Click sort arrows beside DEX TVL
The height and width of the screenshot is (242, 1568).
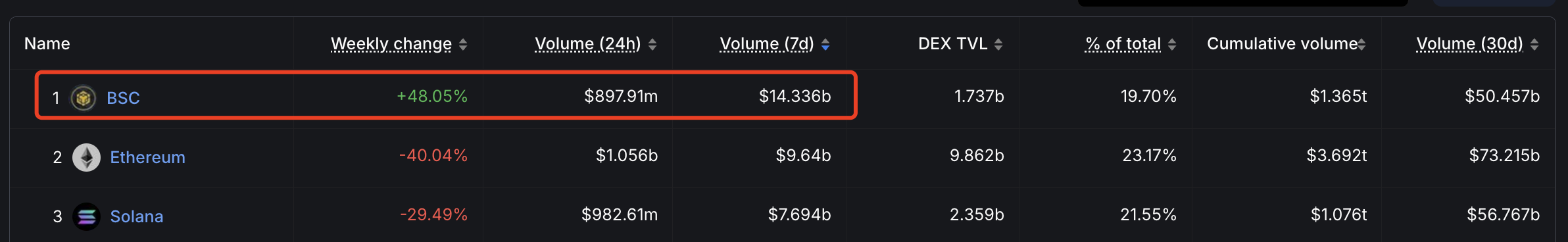click(x=998, y=44)
